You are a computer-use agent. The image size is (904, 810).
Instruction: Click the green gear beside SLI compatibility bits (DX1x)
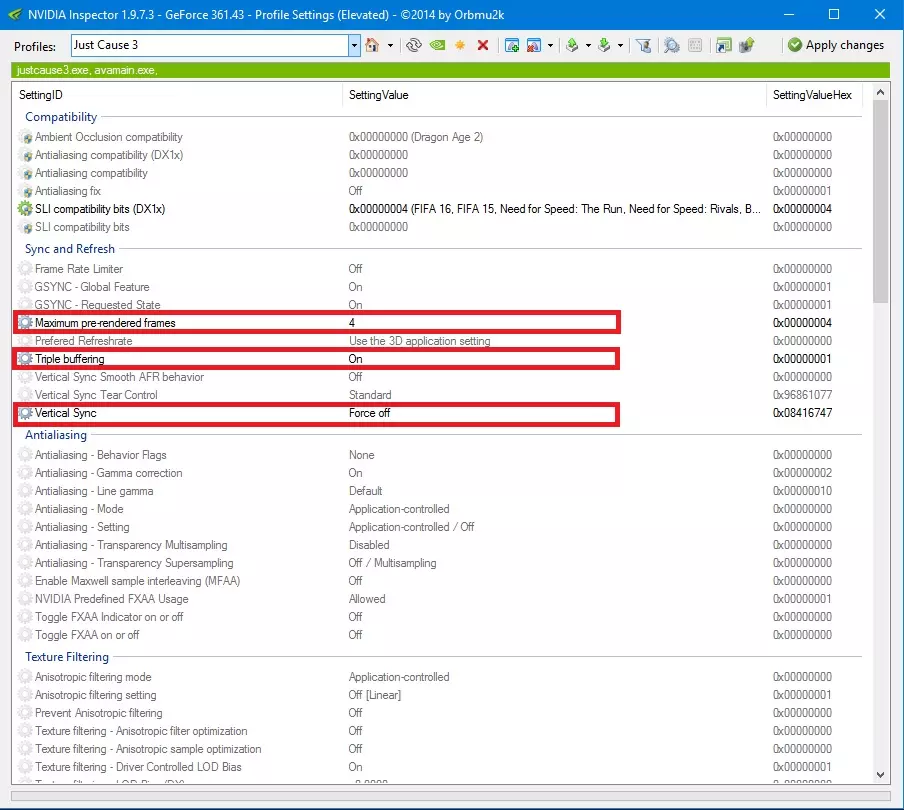click(25, 209)
